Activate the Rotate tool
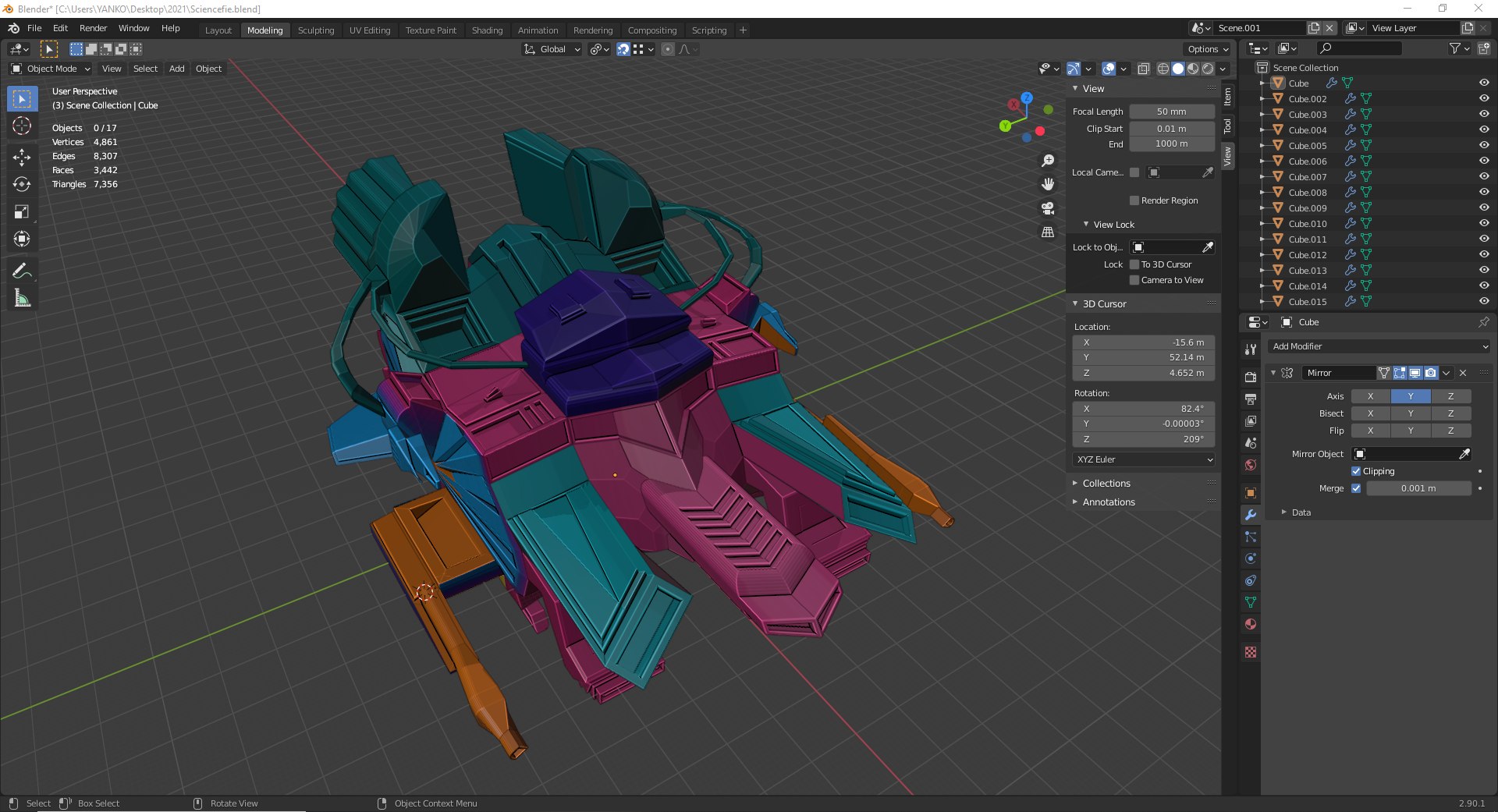 (22, 184)
